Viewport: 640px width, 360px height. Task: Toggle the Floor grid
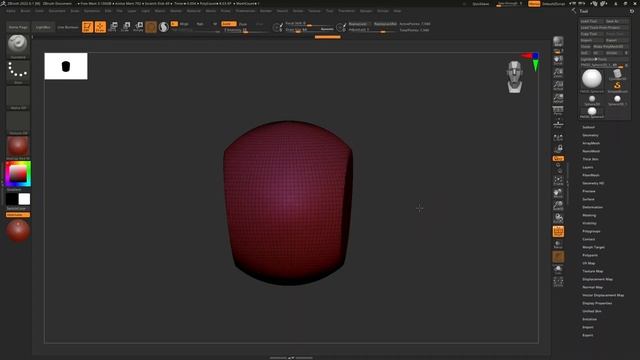click(558, 124)
